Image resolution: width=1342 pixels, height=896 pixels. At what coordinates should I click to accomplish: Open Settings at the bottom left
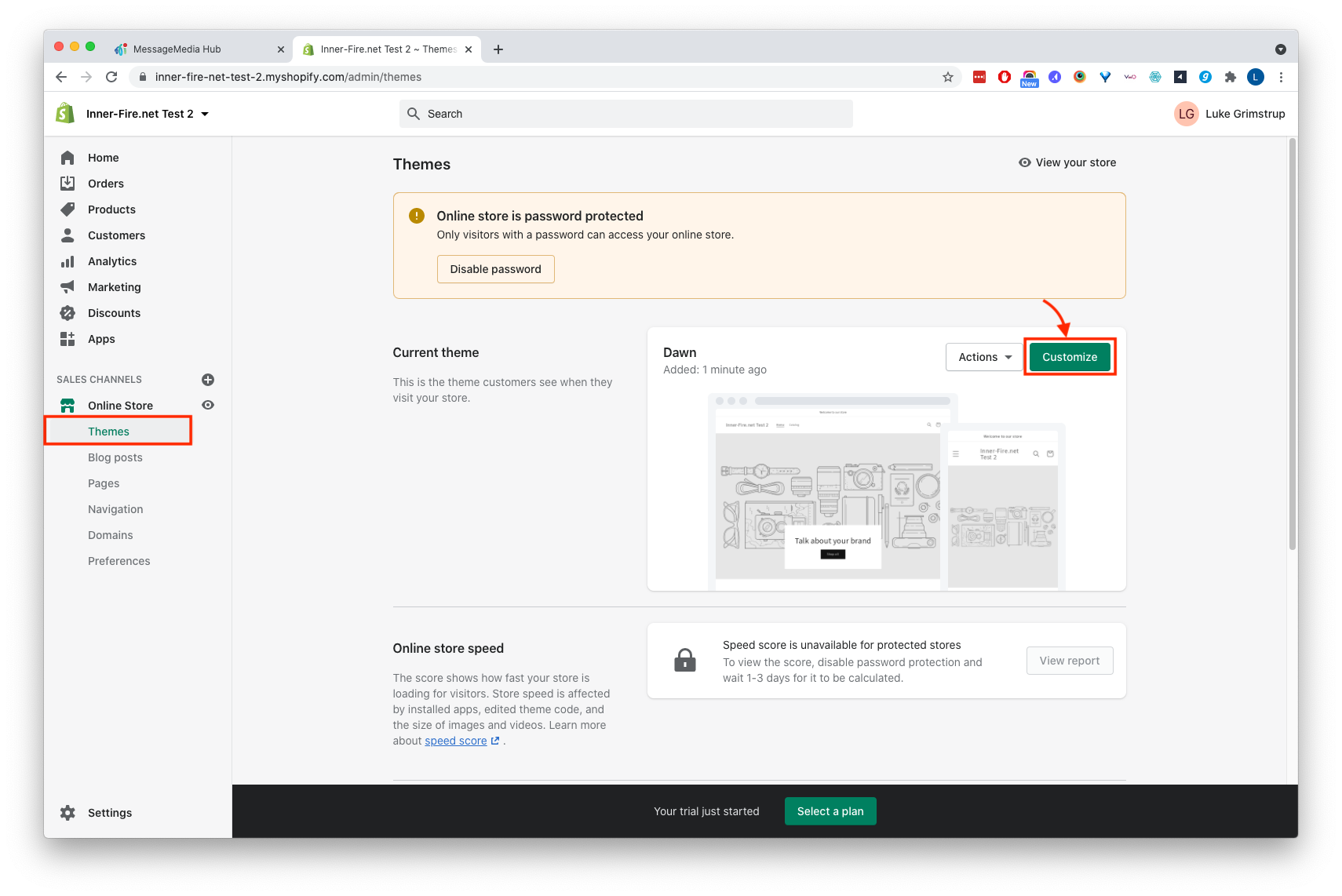pos(110,812)
